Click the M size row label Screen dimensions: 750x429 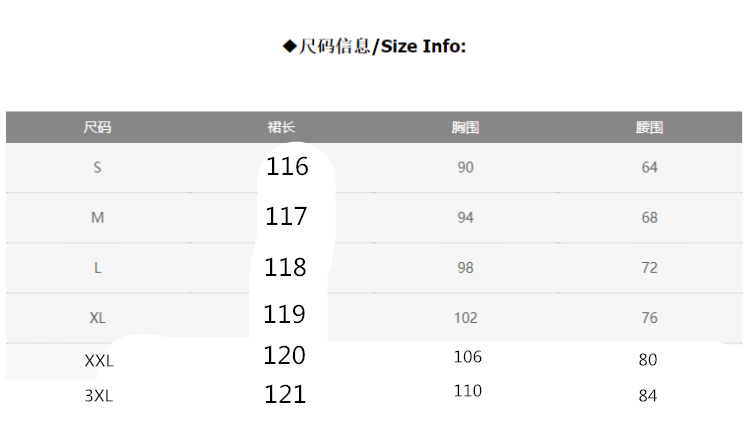[x=97, y=218]
